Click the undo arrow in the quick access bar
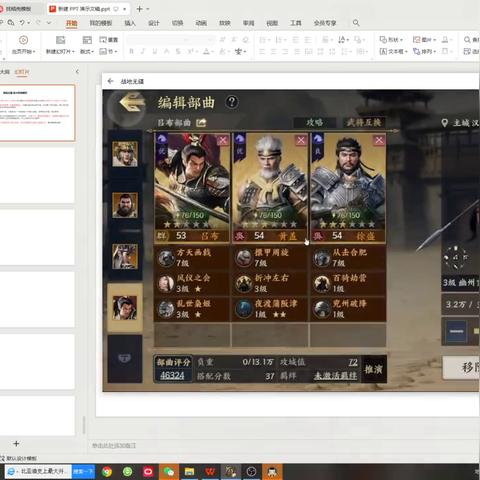480x480 pixels. coord(22,23)
